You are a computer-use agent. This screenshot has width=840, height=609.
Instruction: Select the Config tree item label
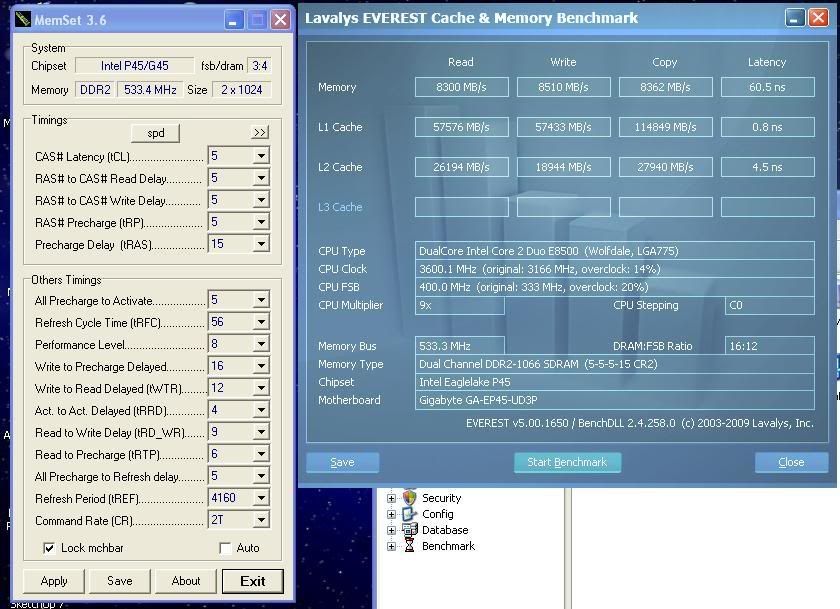[x=438, y=514]
